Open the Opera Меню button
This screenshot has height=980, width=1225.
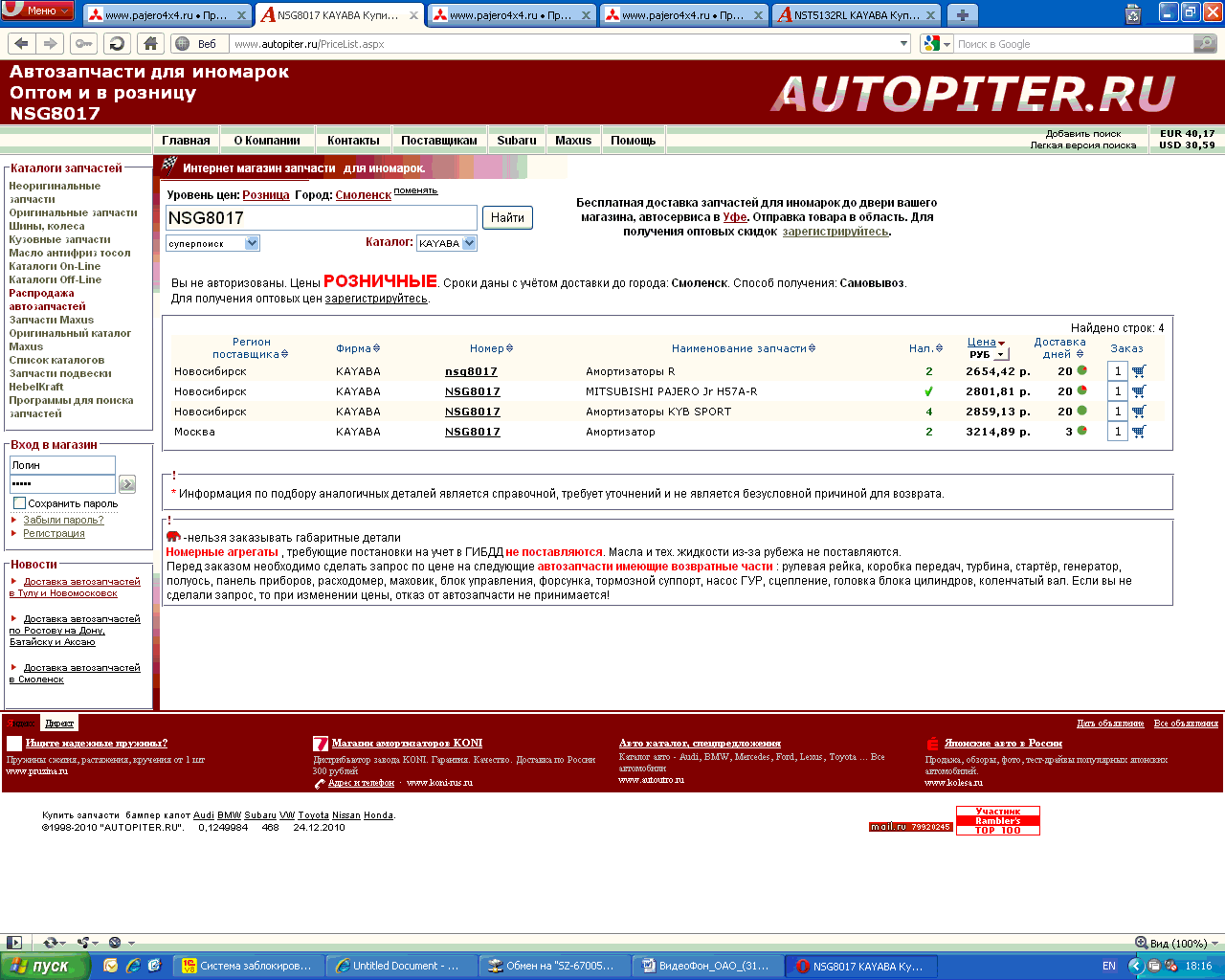coord(39,11)
